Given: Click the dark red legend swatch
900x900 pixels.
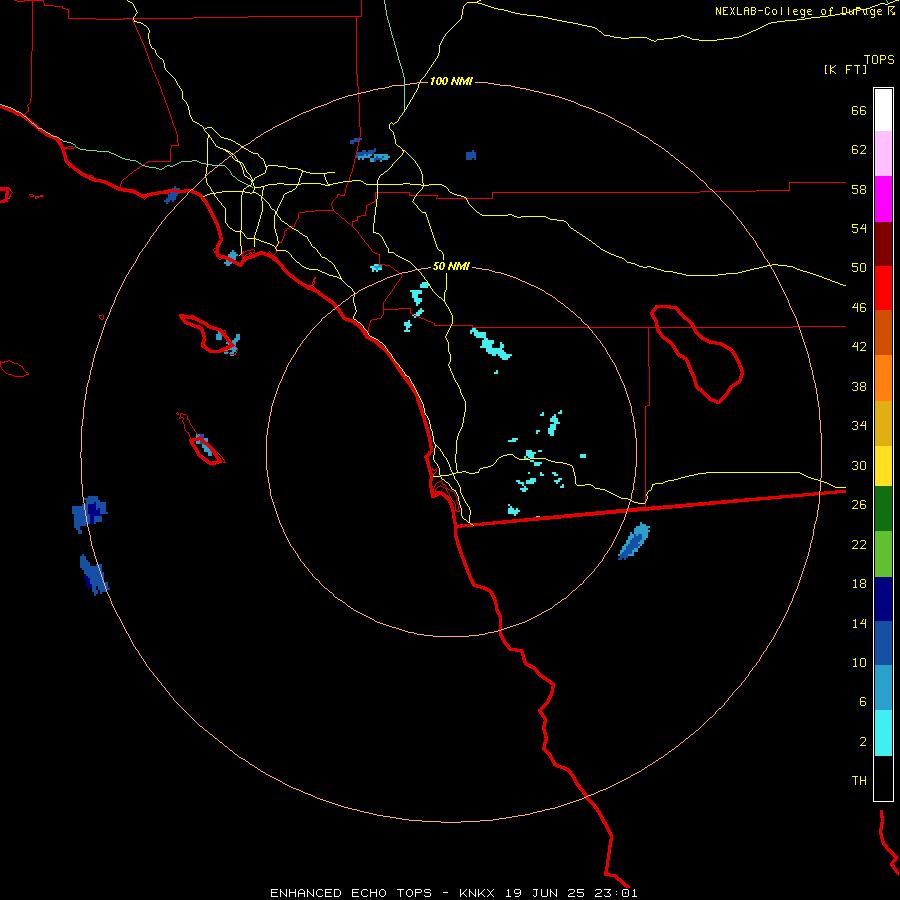Looking at the screenshot, I should 883,244.
